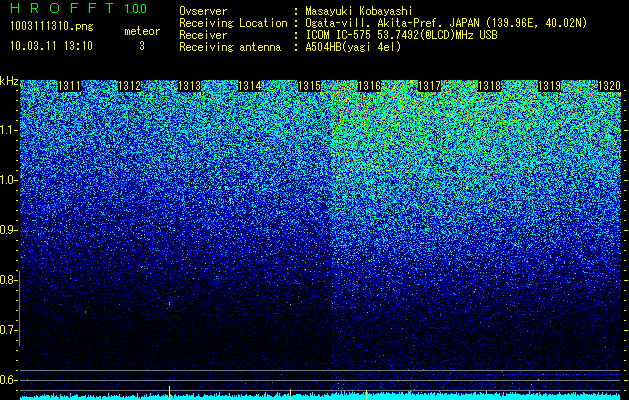The width and height of the screenshot is (629, 400).
Task: Click the cyan signal level strip
Action: coord(321,397)
